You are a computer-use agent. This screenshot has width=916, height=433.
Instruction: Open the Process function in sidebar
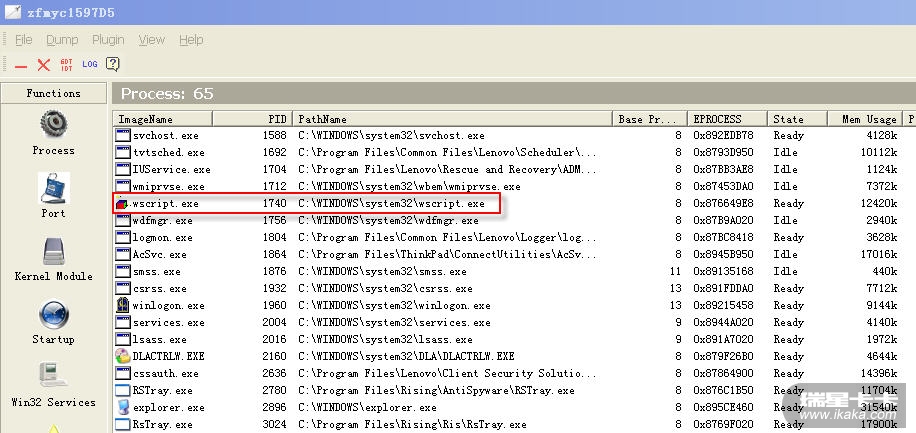pos(54,133)
